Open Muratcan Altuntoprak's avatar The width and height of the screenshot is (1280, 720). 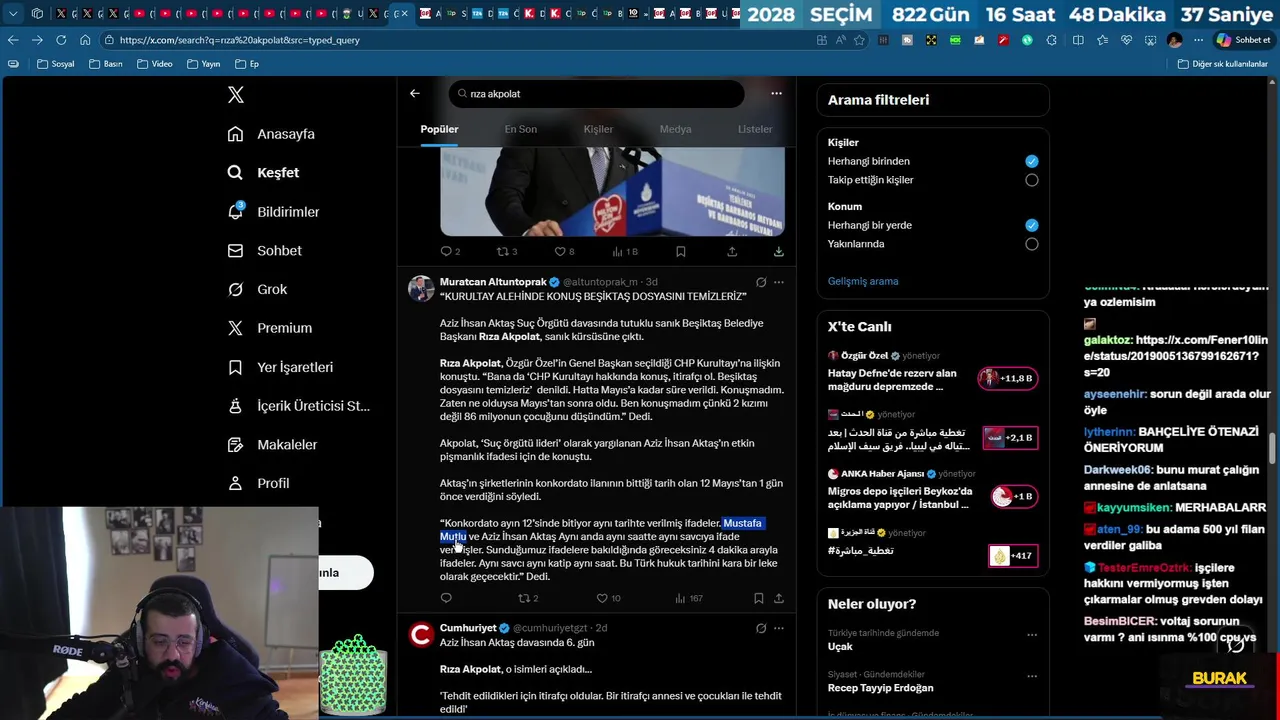point(421,288)
